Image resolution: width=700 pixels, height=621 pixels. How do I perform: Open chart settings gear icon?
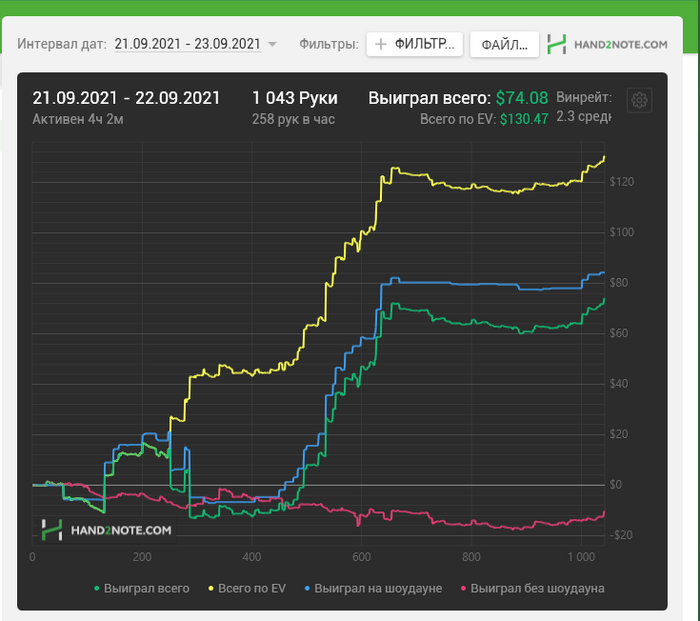tap(639, 100)
